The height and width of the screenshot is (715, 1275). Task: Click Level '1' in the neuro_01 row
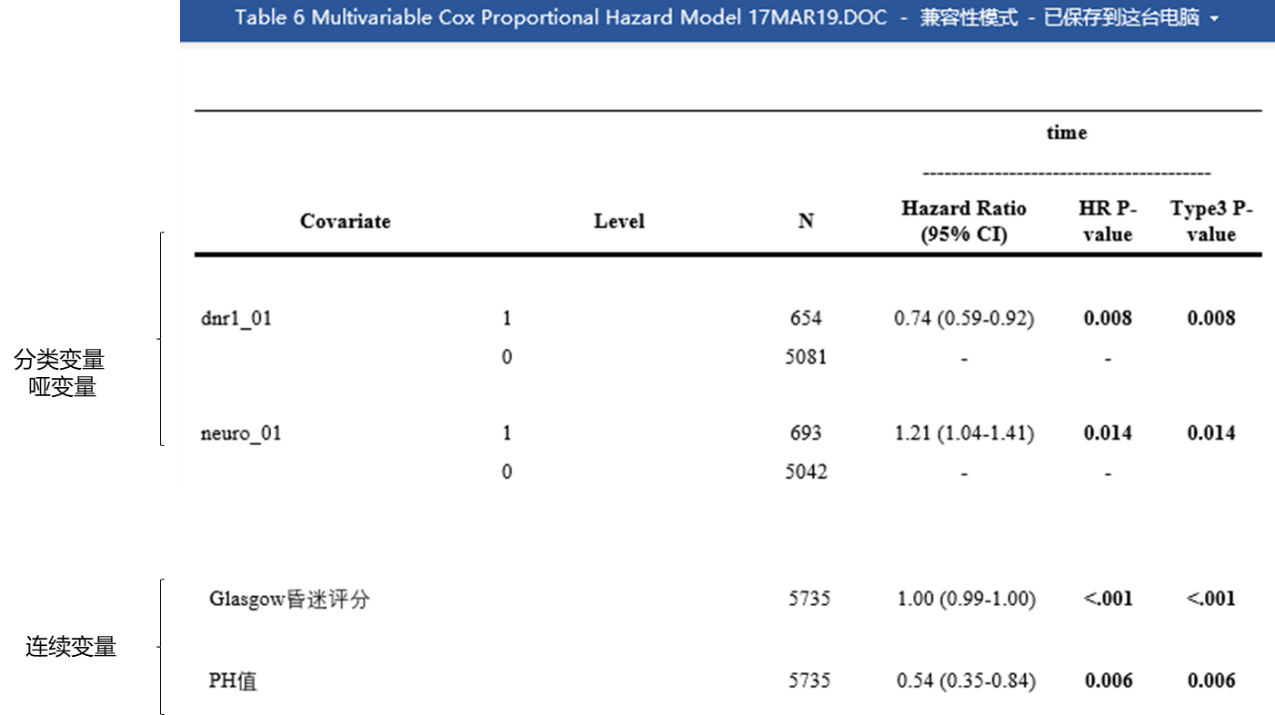pyautogui.click(x=507, y=433)
